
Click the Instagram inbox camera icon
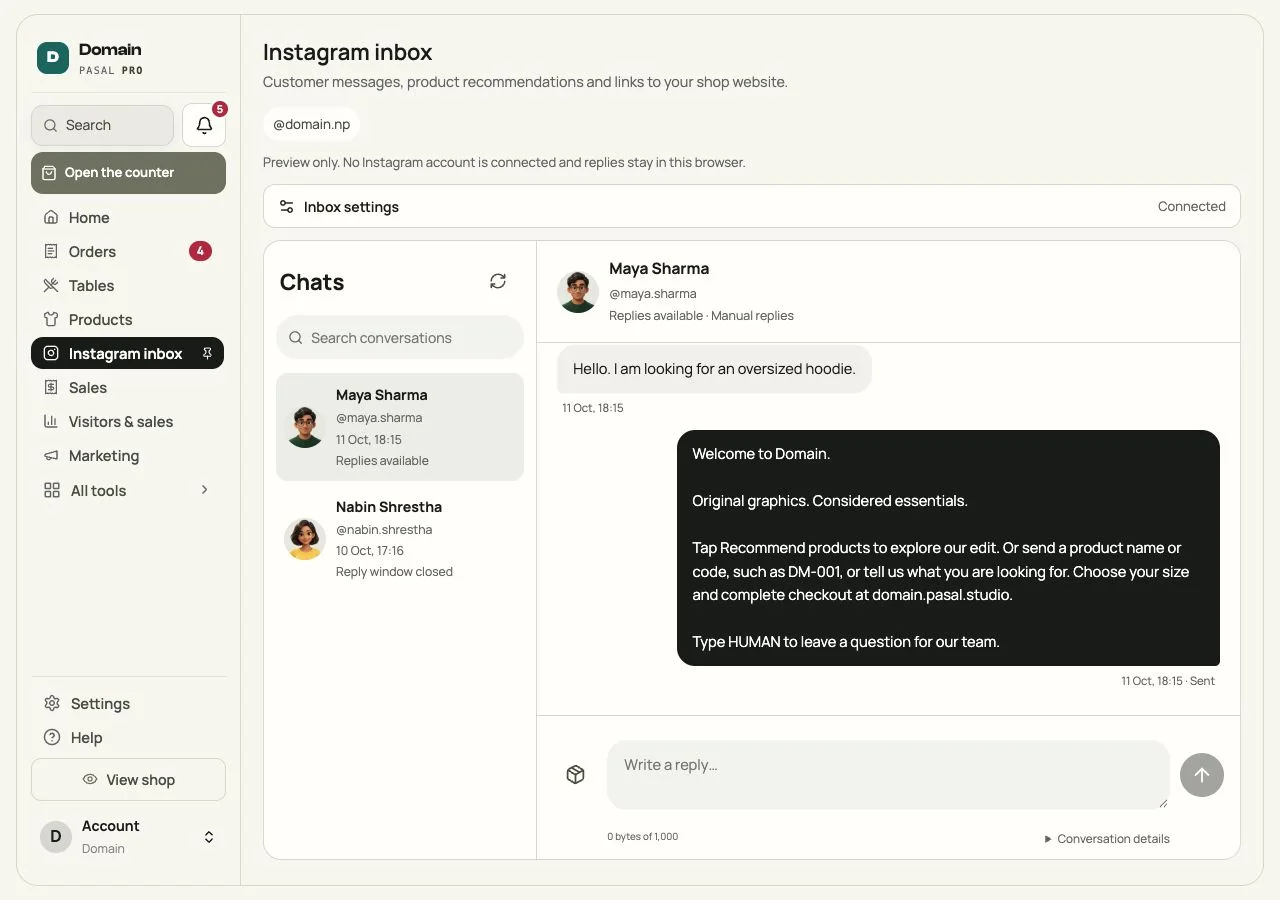[51, 353]
